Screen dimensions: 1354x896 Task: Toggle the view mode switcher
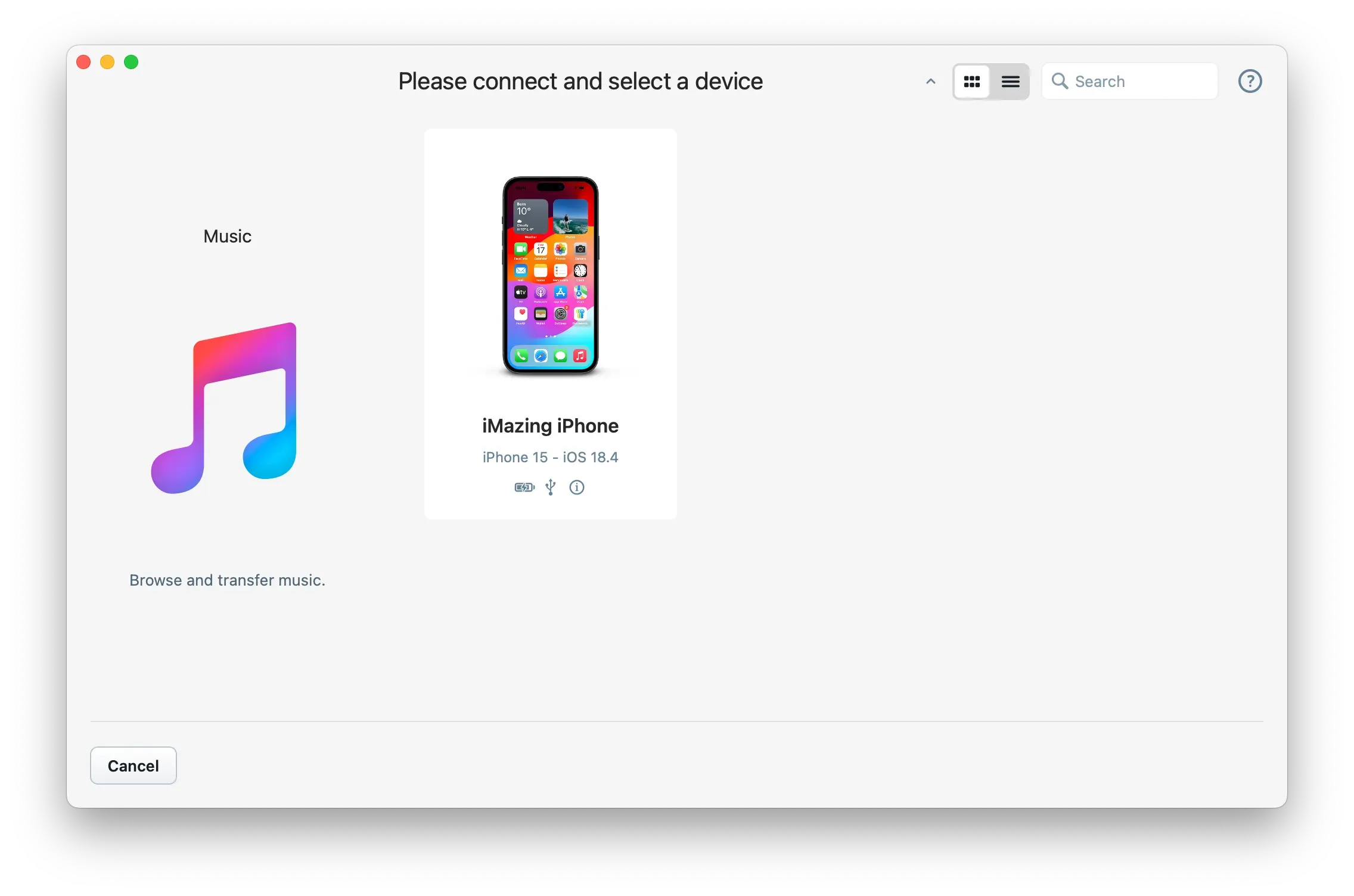pyautogui.click(x=991, y=81)
